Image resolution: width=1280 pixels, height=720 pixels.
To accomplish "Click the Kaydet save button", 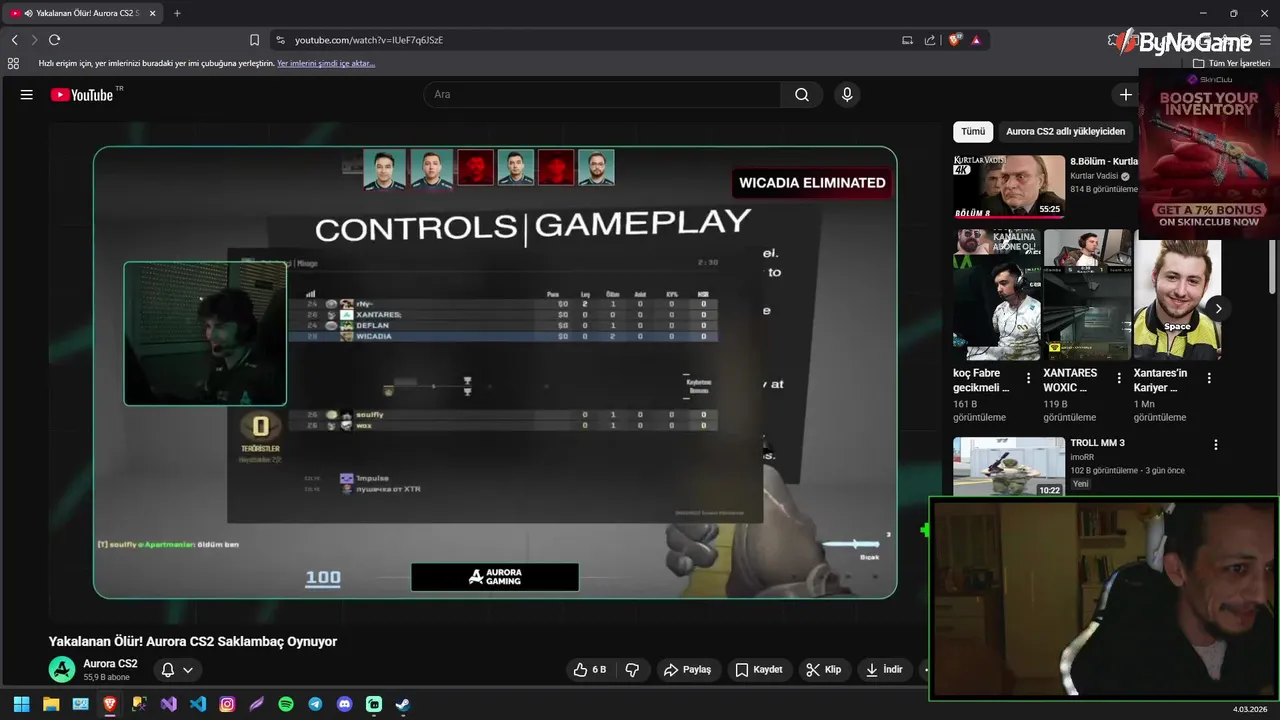I will 760,670.
